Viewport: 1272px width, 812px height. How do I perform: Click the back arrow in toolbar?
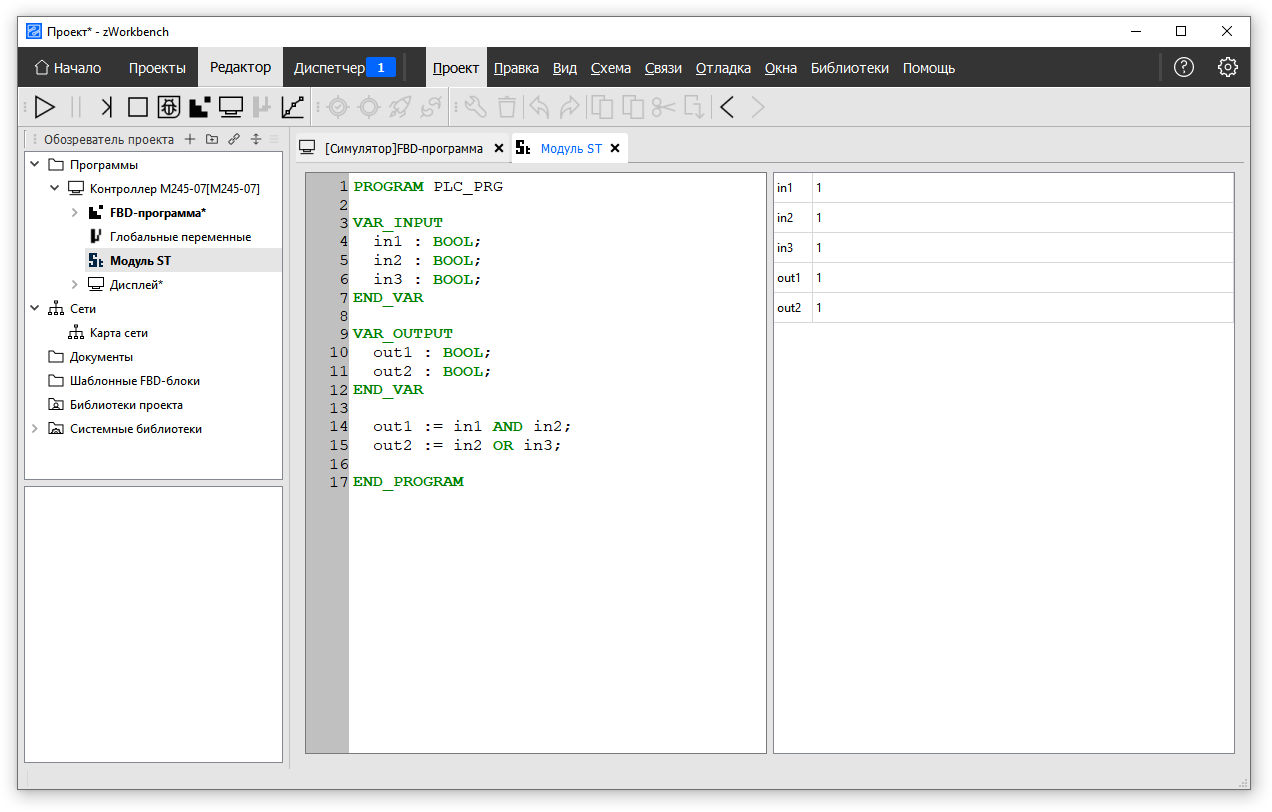coord(727,107)
